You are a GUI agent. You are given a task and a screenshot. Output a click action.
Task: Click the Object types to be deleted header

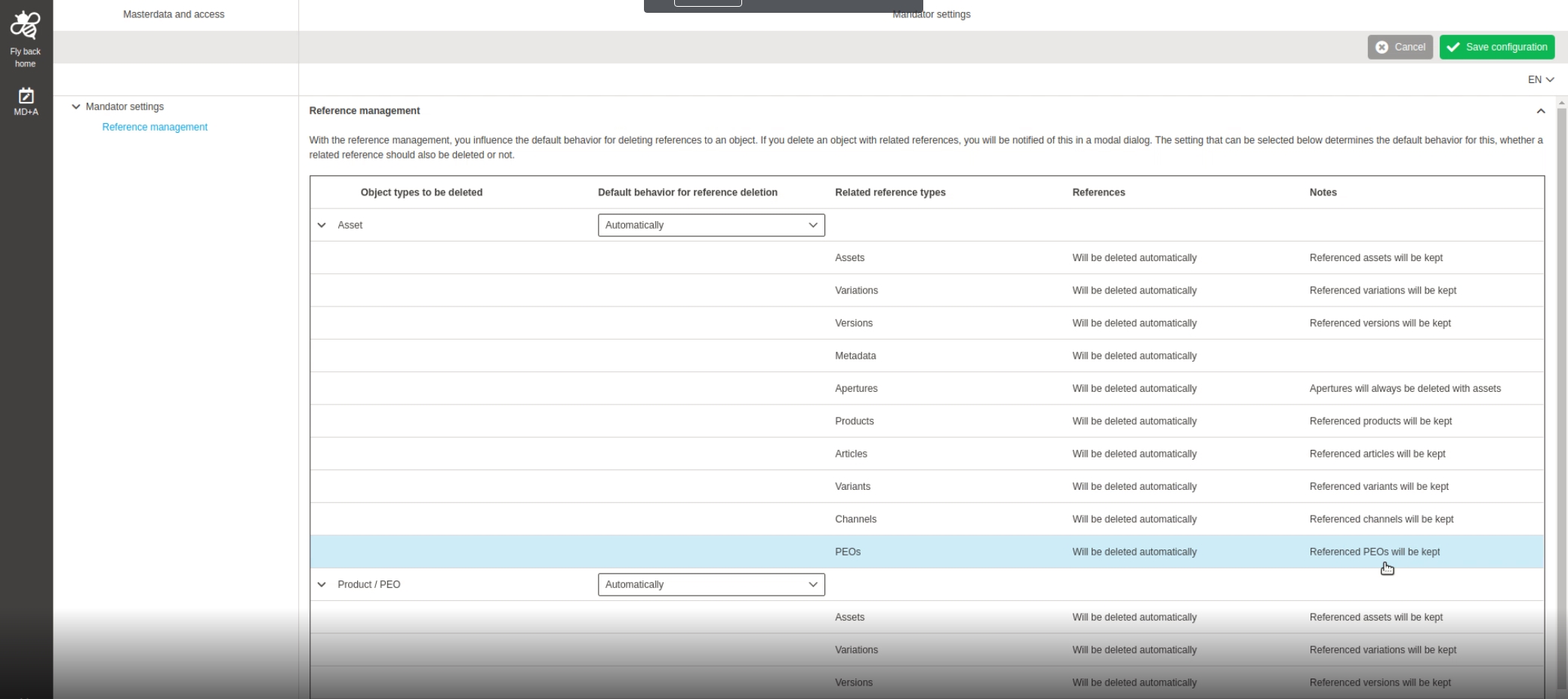[x=421, y=192]
